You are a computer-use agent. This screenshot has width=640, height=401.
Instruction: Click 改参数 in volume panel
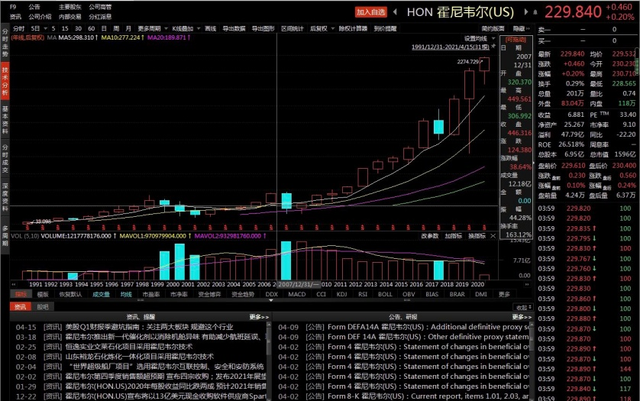coord(429,236)
